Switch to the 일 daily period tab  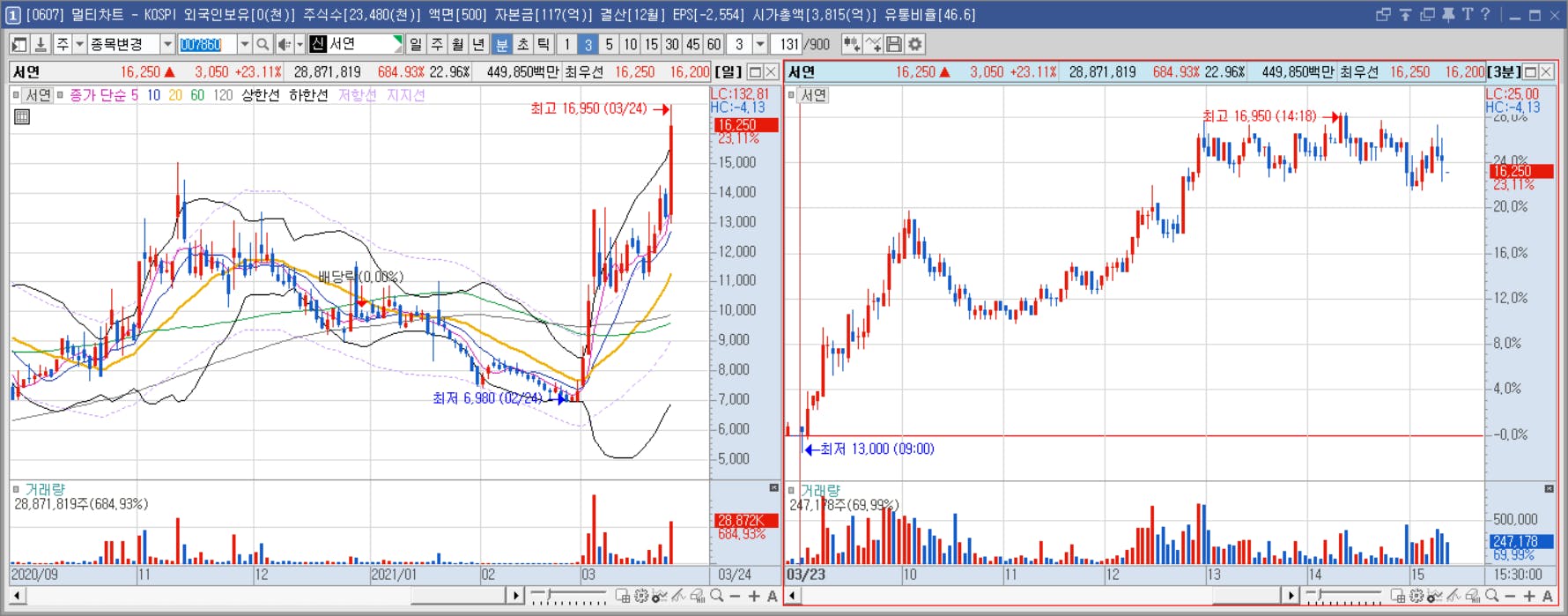coord(416,44)
